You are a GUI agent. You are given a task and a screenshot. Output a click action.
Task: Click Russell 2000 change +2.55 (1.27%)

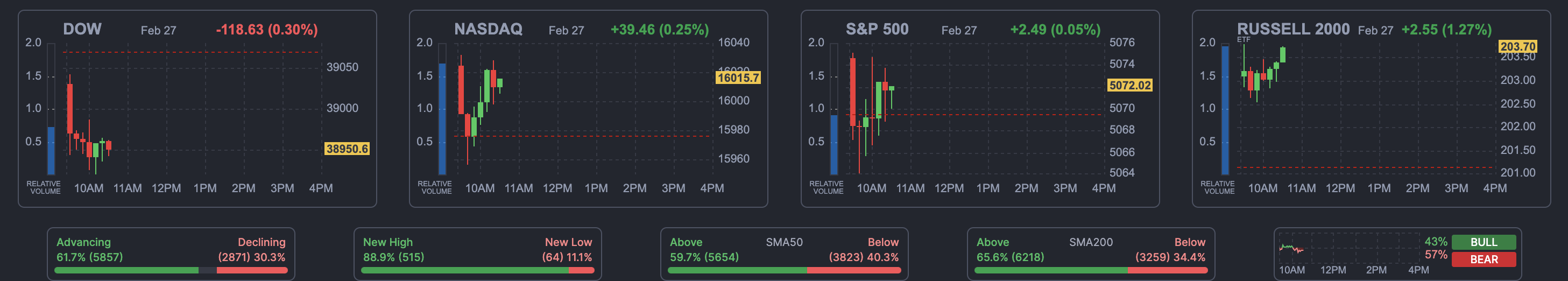tap(1446, 29)
